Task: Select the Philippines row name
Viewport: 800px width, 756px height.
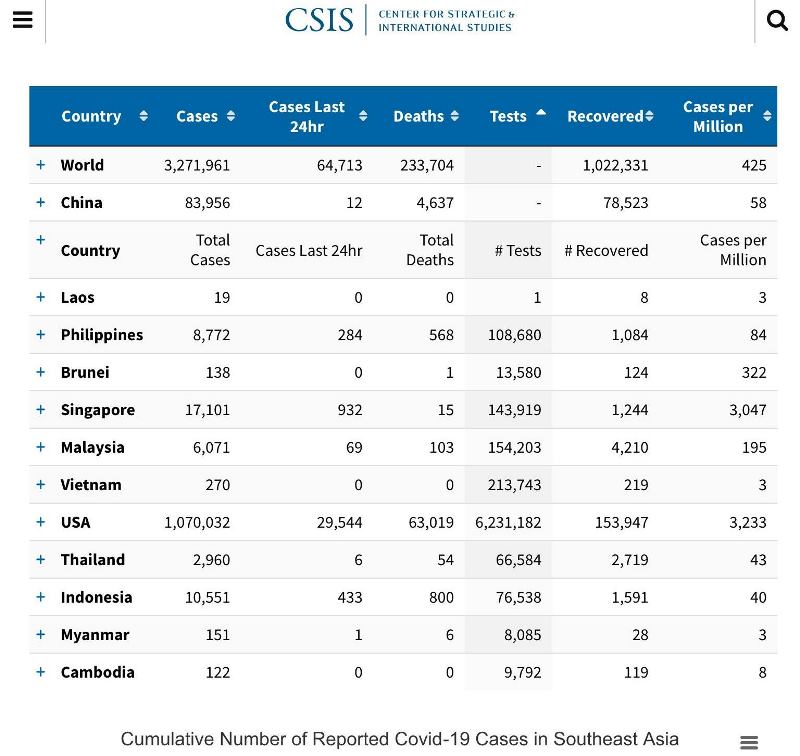Action: [x=102, y=335]
